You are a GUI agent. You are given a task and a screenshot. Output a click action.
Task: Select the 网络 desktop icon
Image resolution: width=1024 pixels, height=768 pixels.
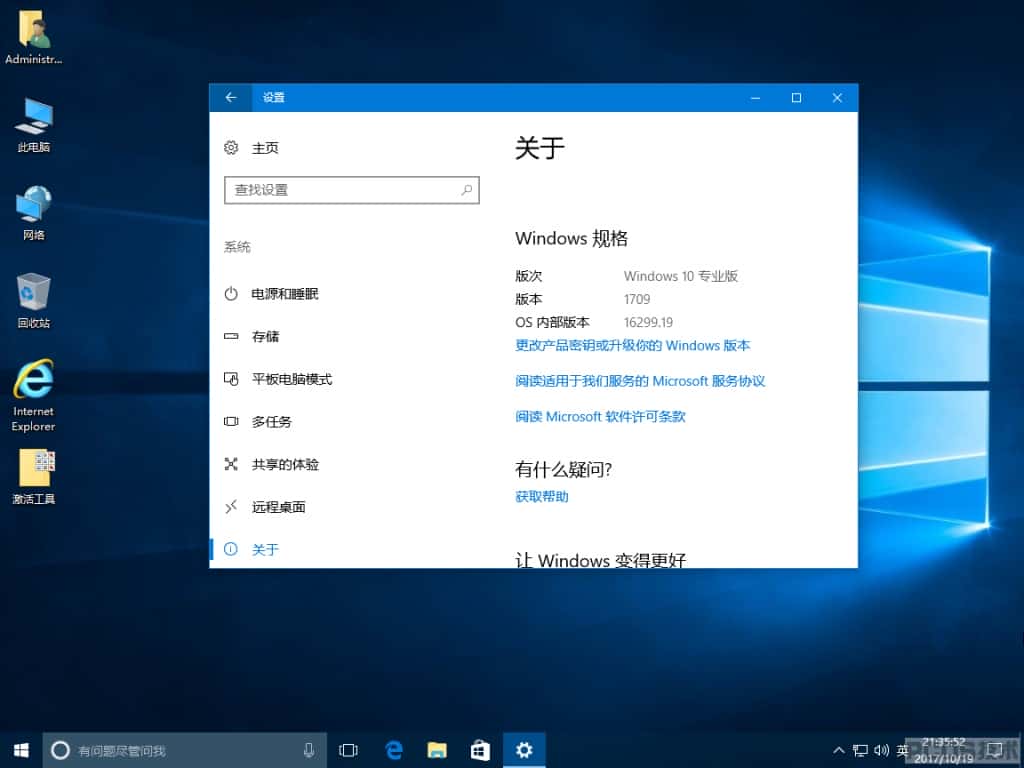click(x=33, y=213)
